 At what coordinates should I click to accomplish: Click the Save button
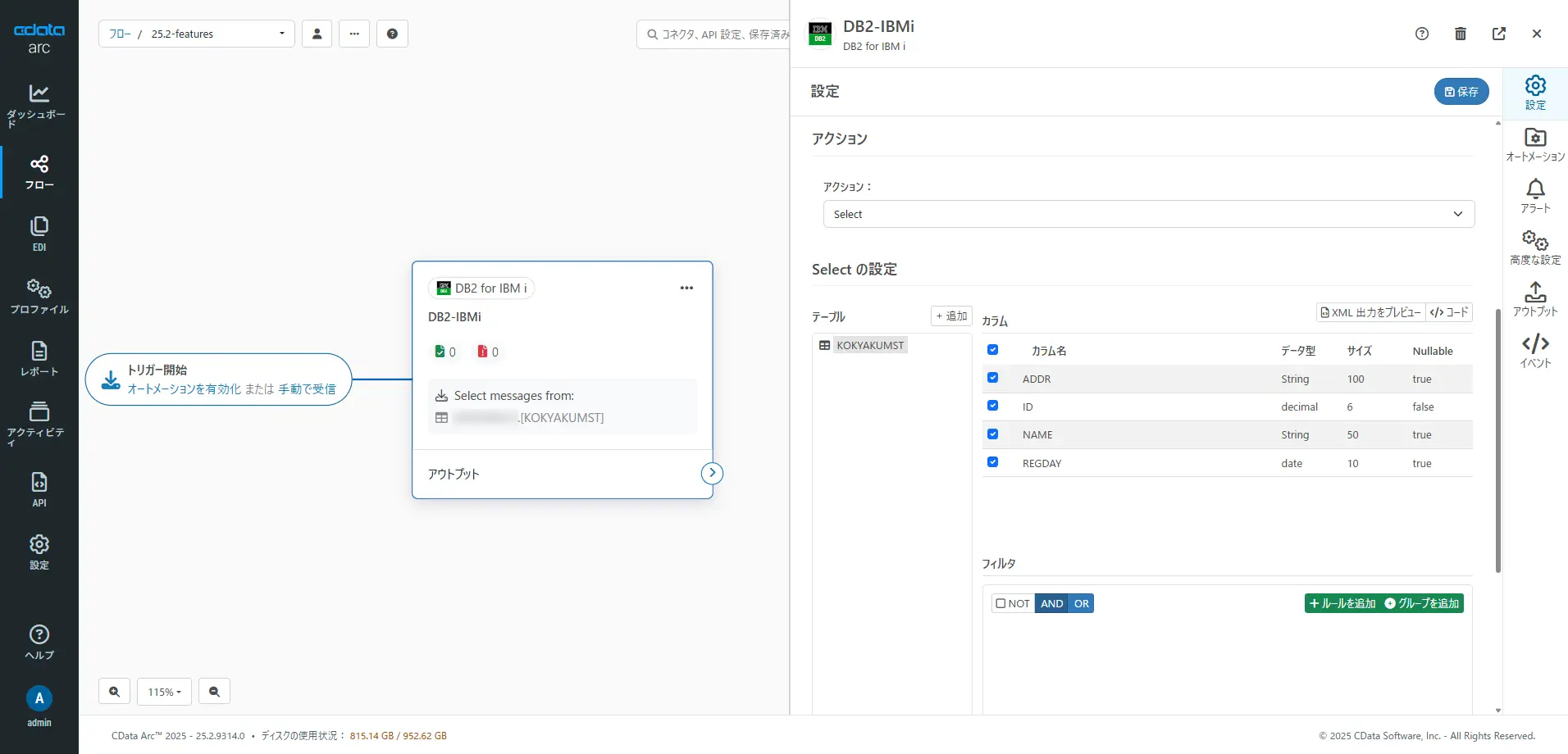[x=1461, y=92]
